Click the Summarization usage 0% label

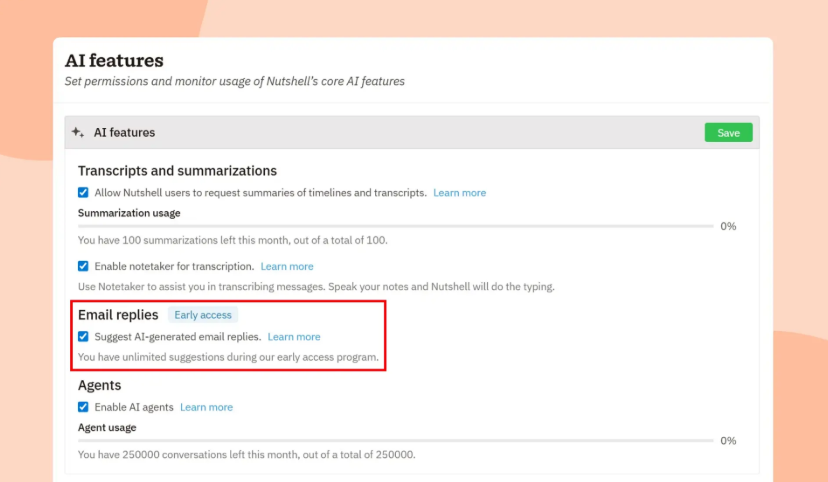[x=728, y=227]
